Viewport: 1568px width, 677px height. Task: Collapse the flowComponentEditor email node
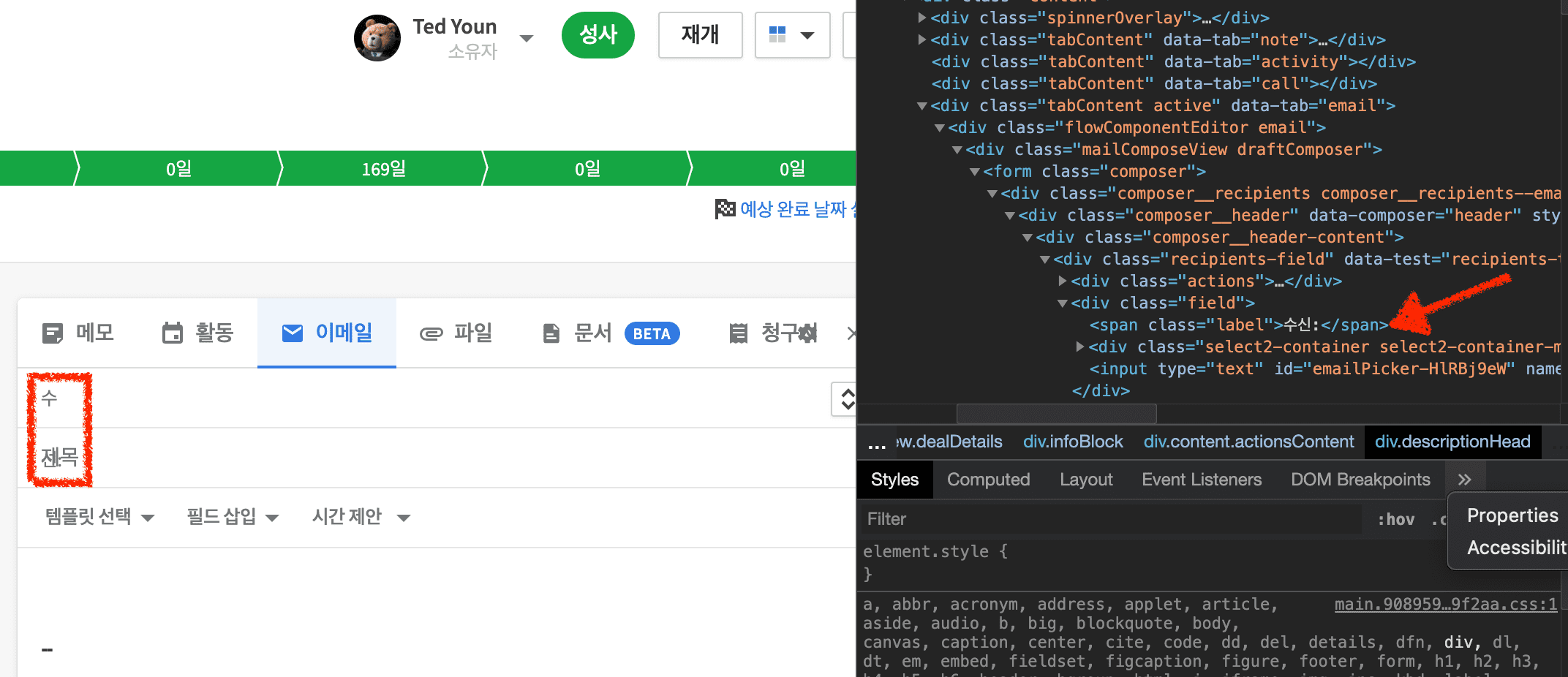[940, 128]
